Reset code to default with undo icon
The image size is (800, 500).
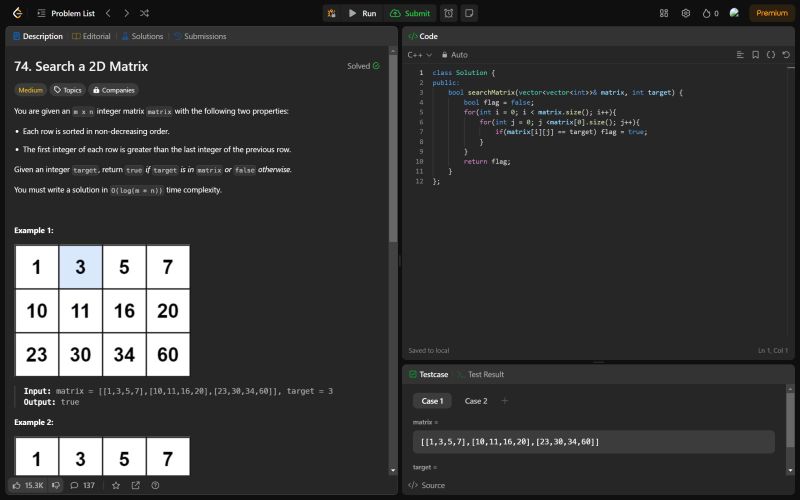[786, 55]
